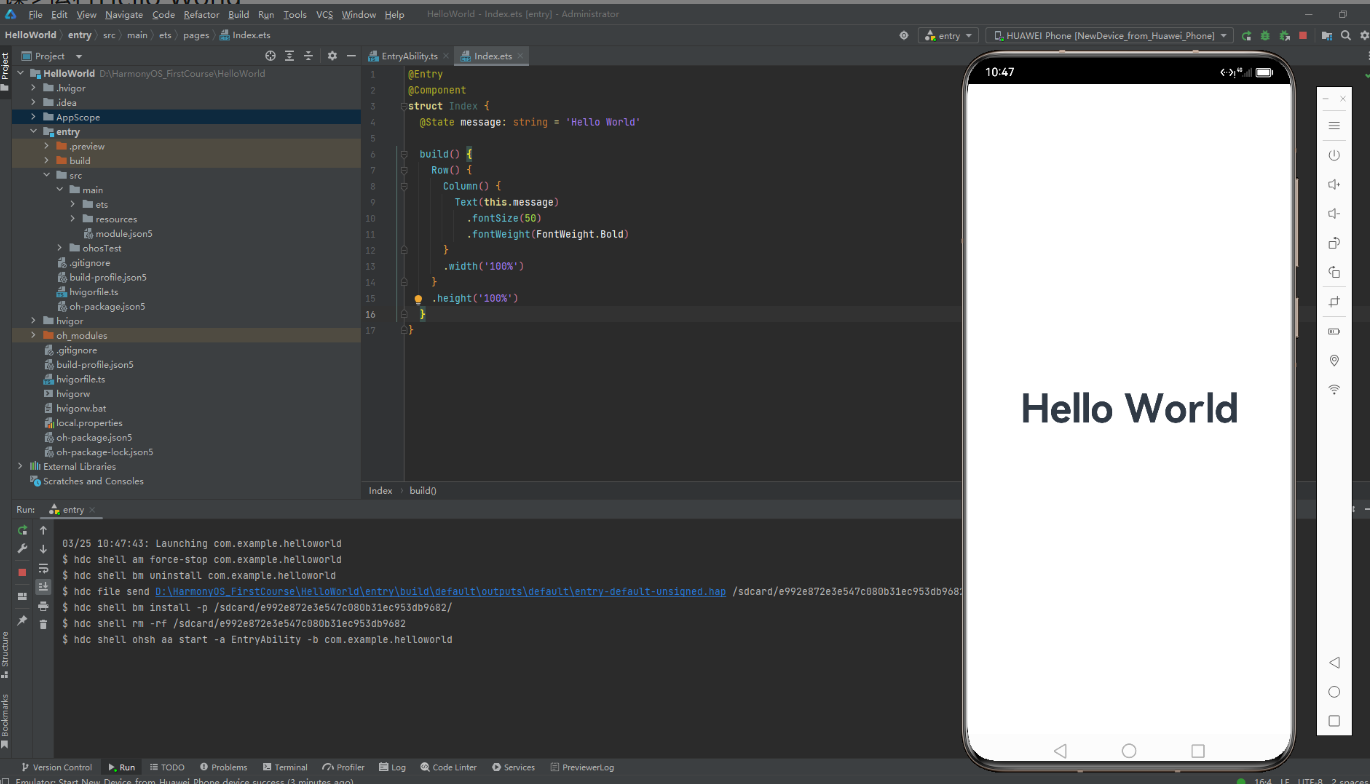Open emulator location settings
This screenshot has height=784, width=1370.
[1334, 360]
